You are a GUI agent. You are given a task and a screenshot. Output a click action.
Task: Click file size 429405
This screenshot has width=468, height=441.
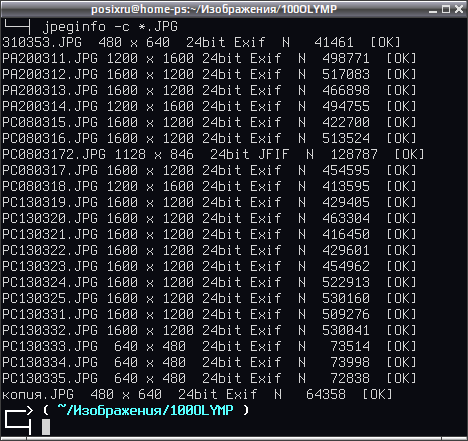coord(346,202)
